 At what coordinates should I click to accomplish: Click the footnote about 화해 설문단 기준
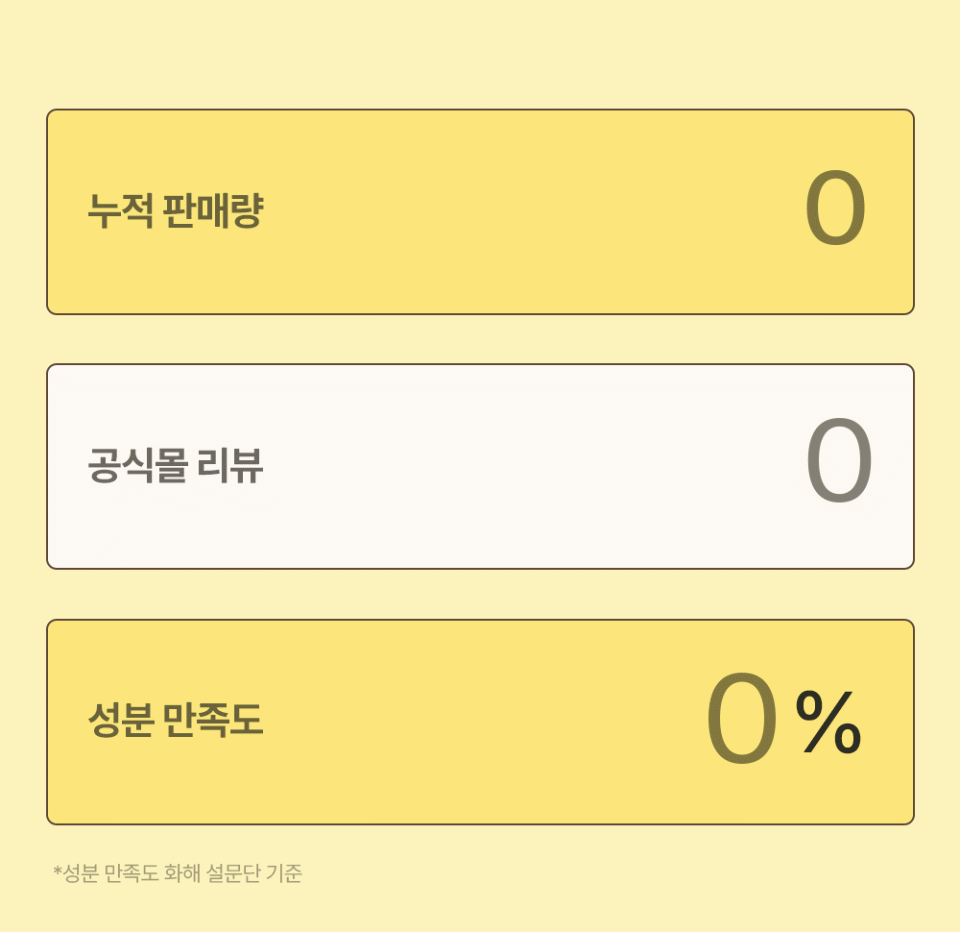(x=178, y=873)
